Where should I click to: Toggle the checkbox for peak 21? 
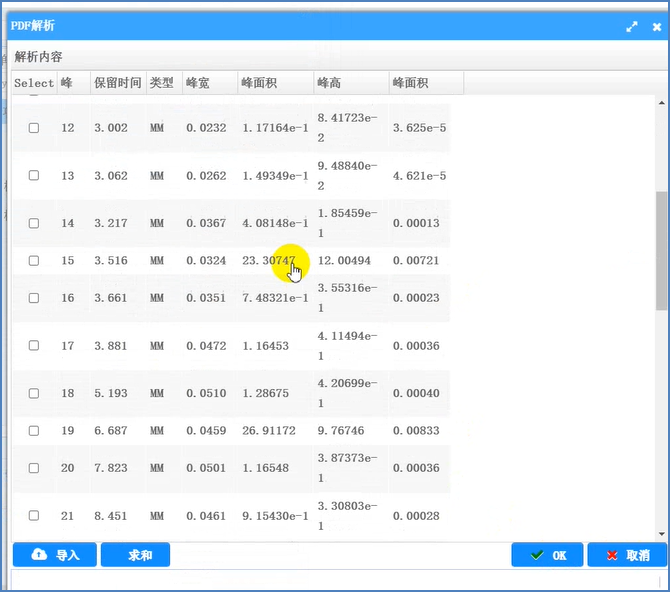click(34, 515)
